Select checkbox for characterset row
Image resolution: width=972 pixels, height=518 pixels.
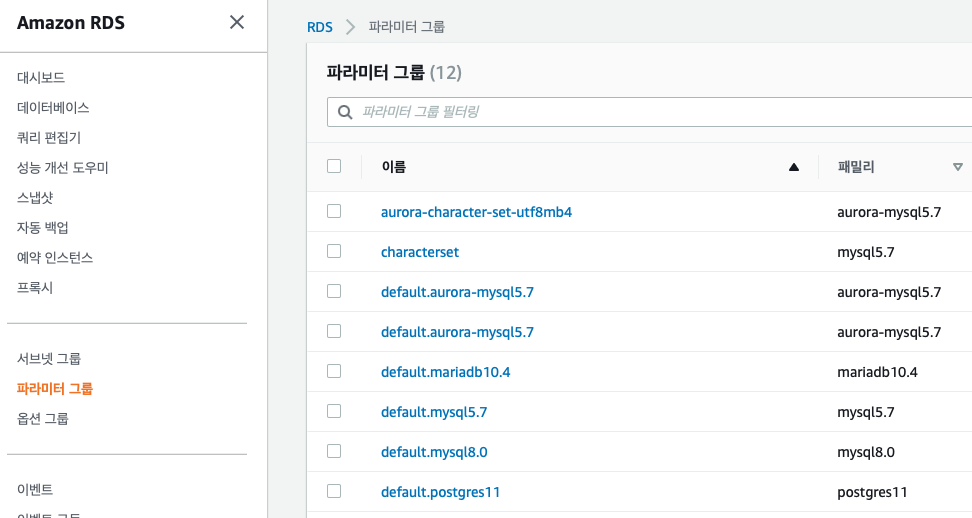click(x=334, y=251)
